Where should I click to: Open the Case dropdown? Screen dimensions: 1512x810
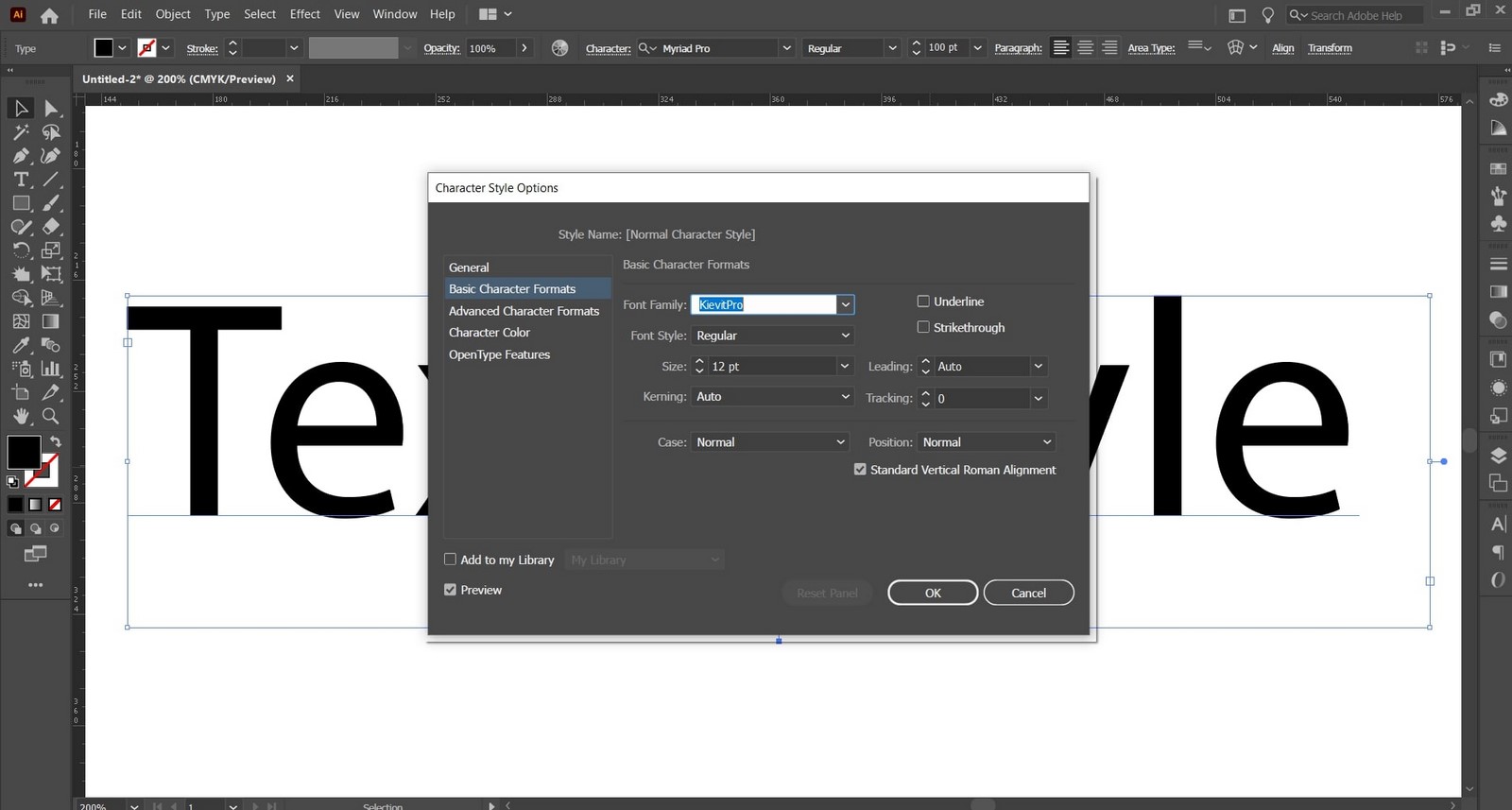pyautogui.click(x=769, y=442)
